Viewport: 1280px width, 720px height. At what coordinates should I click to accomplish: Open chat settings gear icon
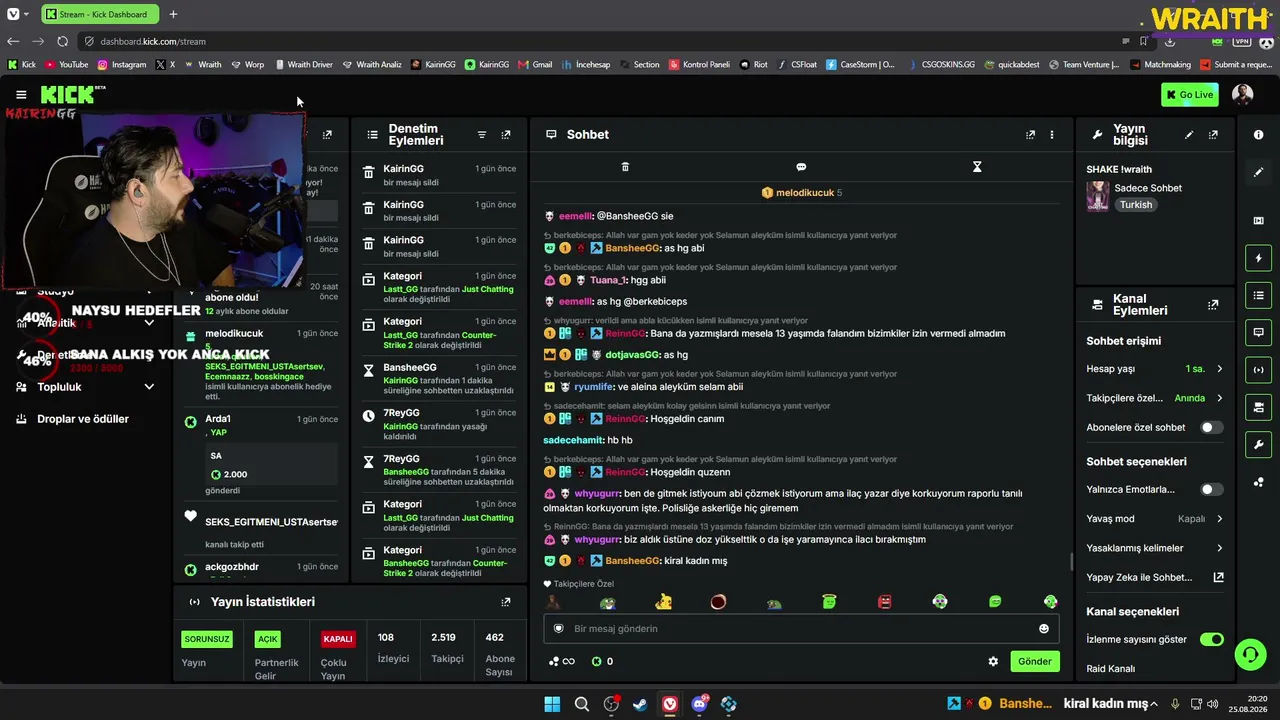(x=993, y=662)
